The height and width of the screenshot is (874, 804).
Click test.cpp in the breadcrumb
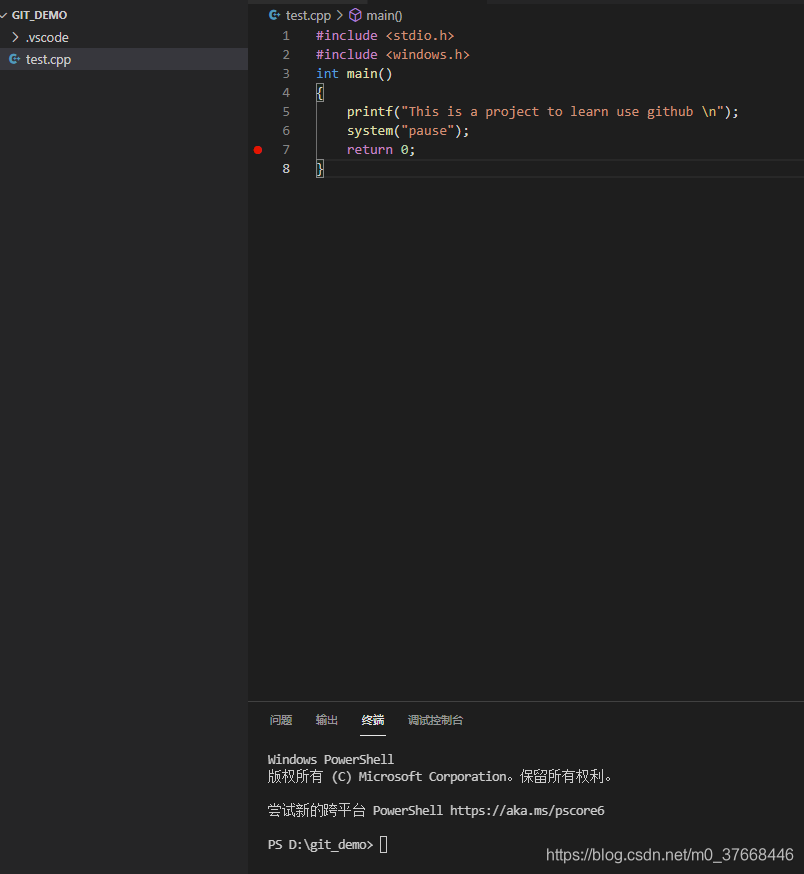(x=308, y=16)
